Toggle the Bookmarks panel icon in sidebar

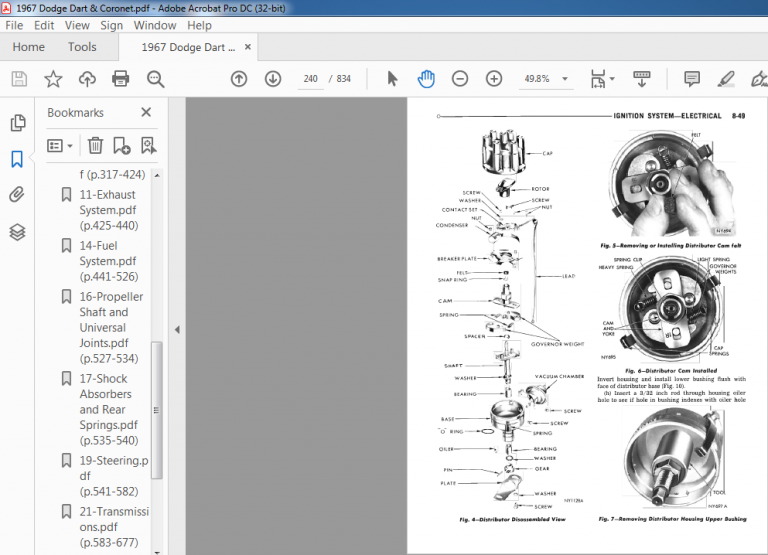(x=17, y=159)
